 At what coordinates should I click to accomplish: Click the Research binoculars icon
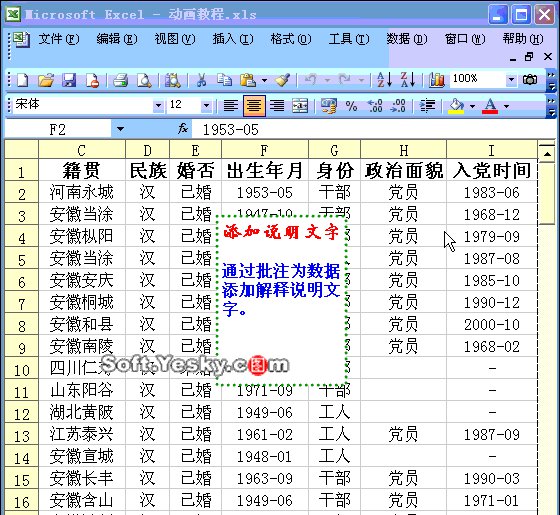point(172,80)
